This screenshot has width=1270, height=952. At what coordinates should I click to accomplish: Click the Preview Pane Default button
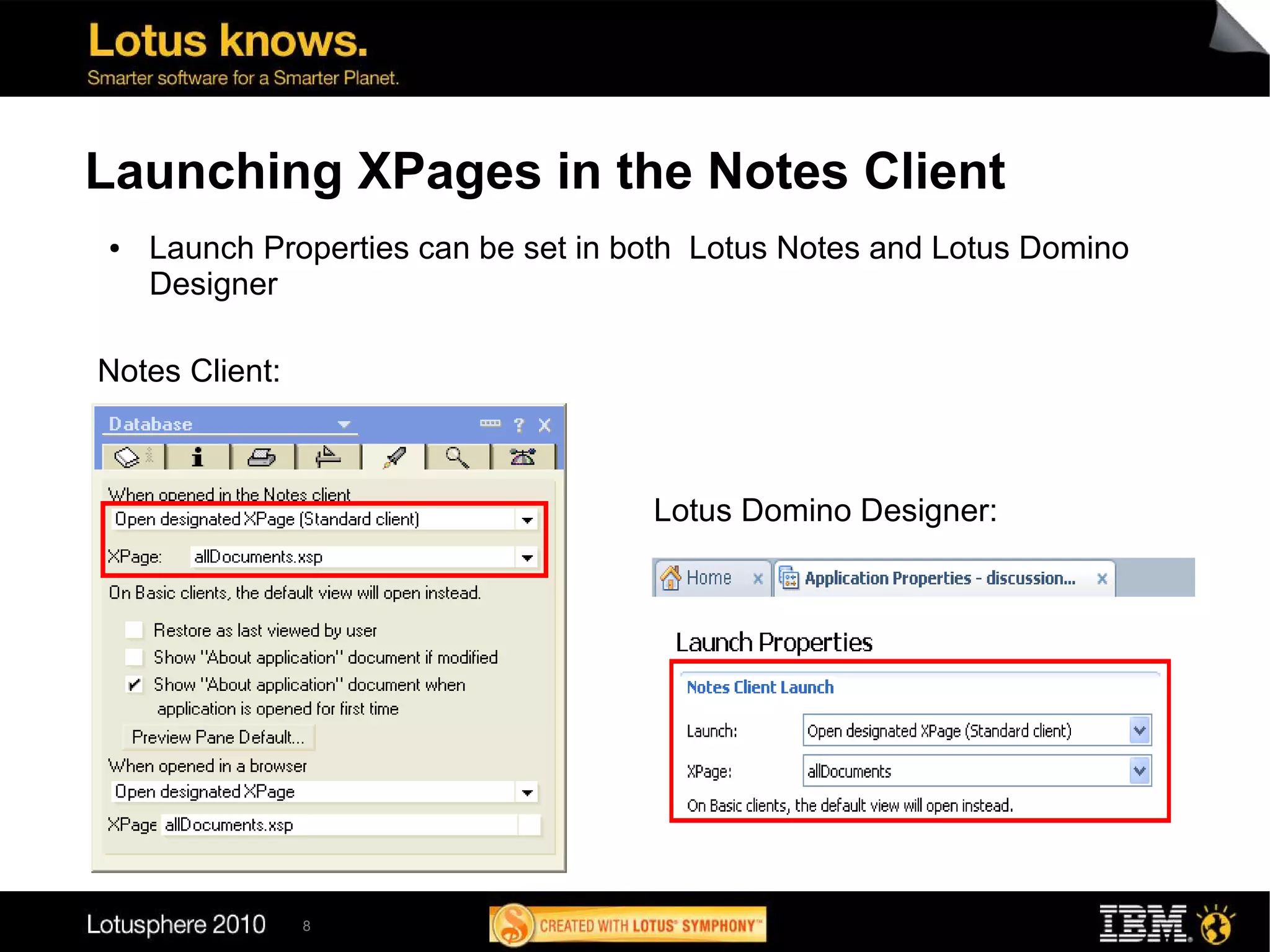click(x=218, y=737)
